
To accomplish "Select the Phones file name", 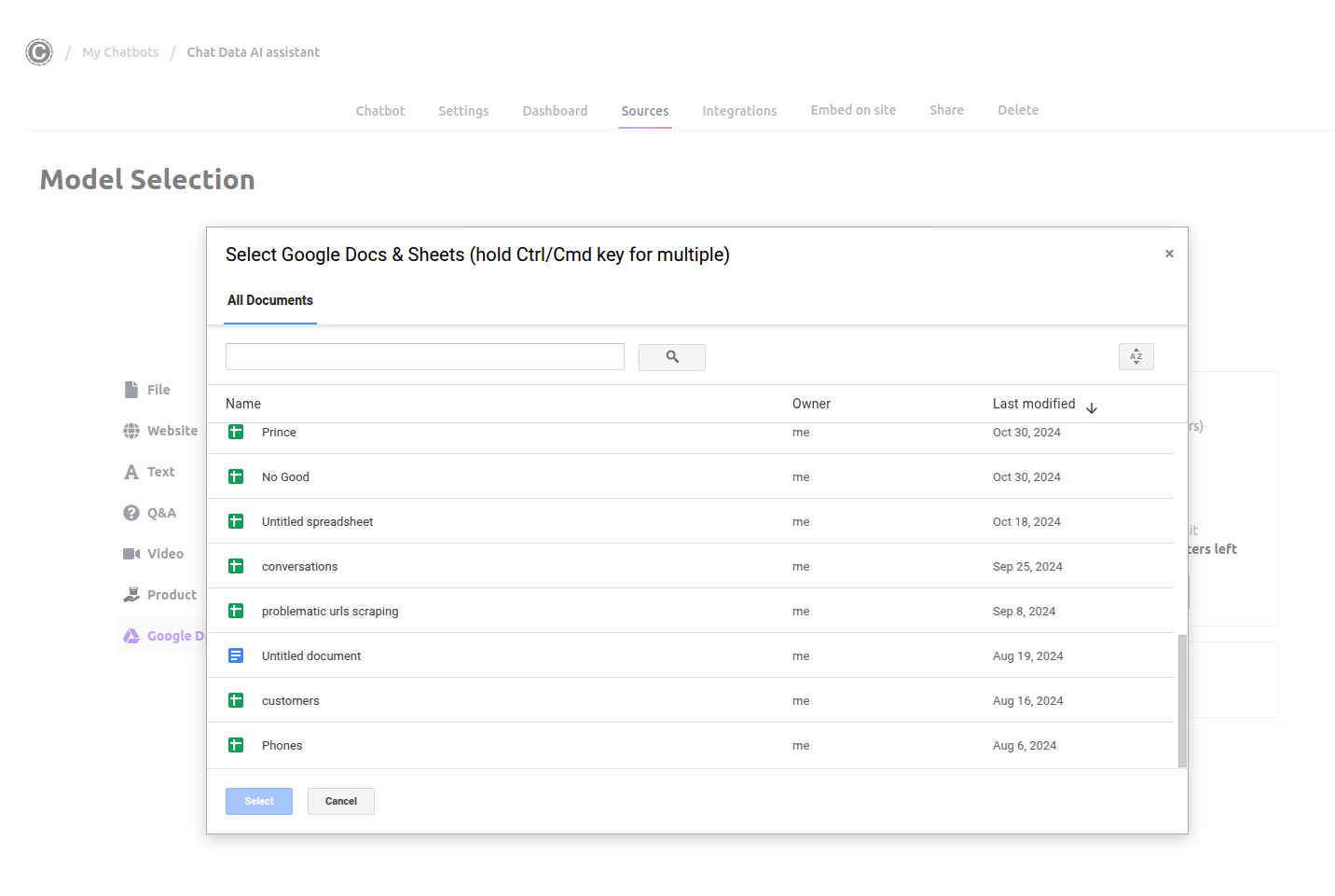I will (282, 746).
